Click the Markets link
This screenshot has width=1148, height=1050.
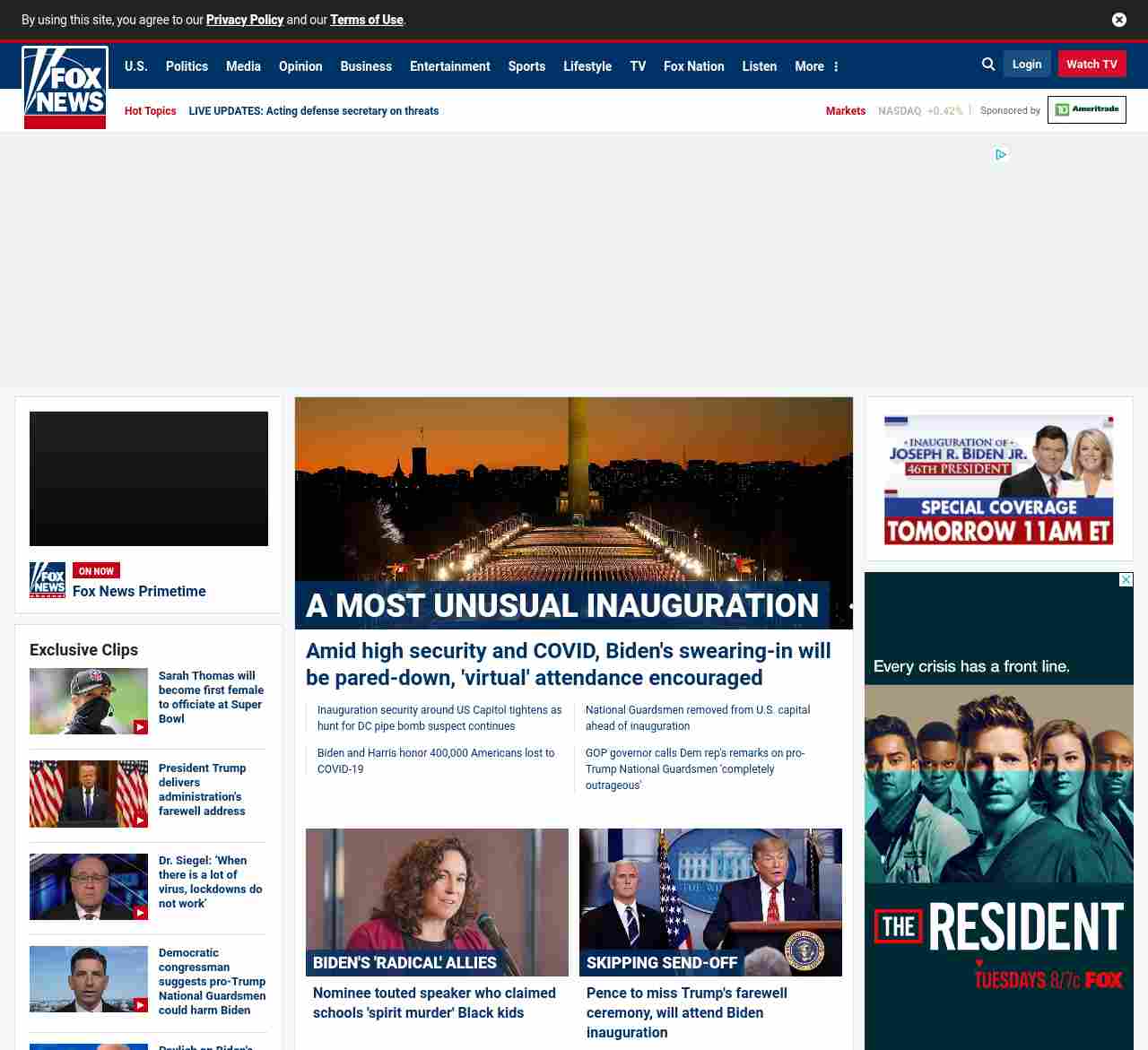[846, 111]
